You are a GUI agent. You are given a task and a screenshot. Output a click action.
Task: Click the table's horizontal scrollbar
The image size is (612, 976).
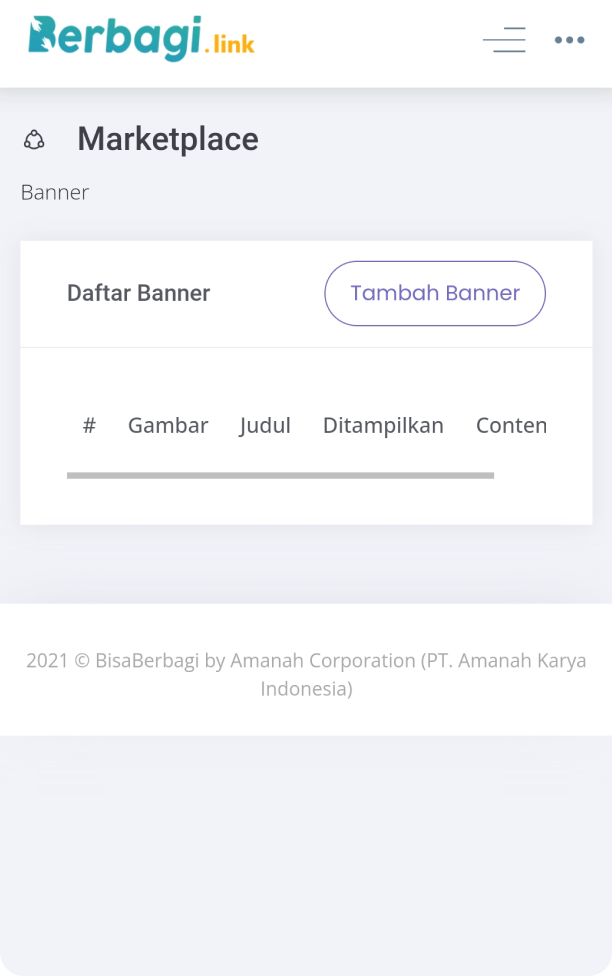[280, 476]
